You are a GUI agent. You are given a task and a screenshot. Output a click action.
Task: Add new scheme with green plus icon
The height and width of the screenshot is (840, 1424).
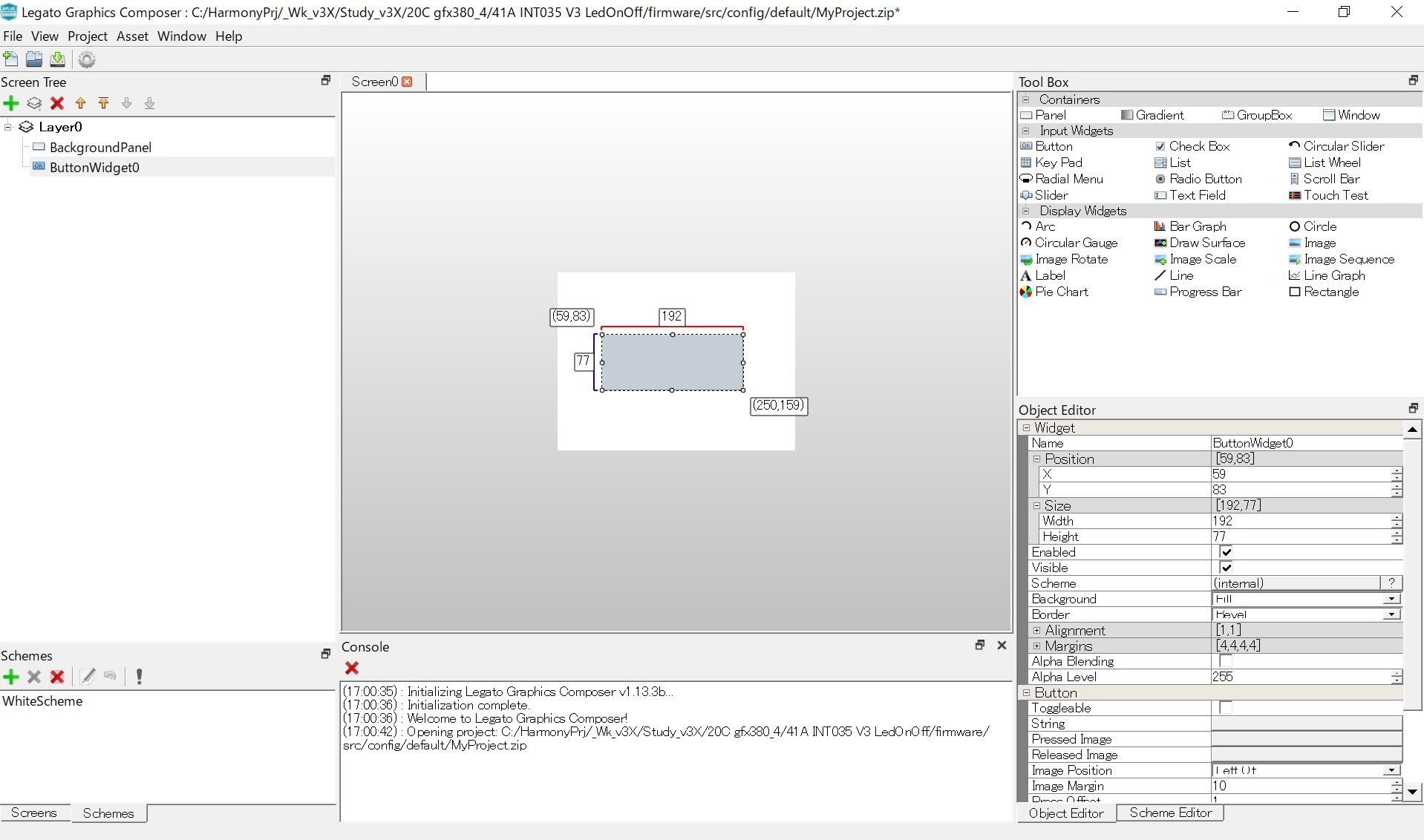click(11, 677)
